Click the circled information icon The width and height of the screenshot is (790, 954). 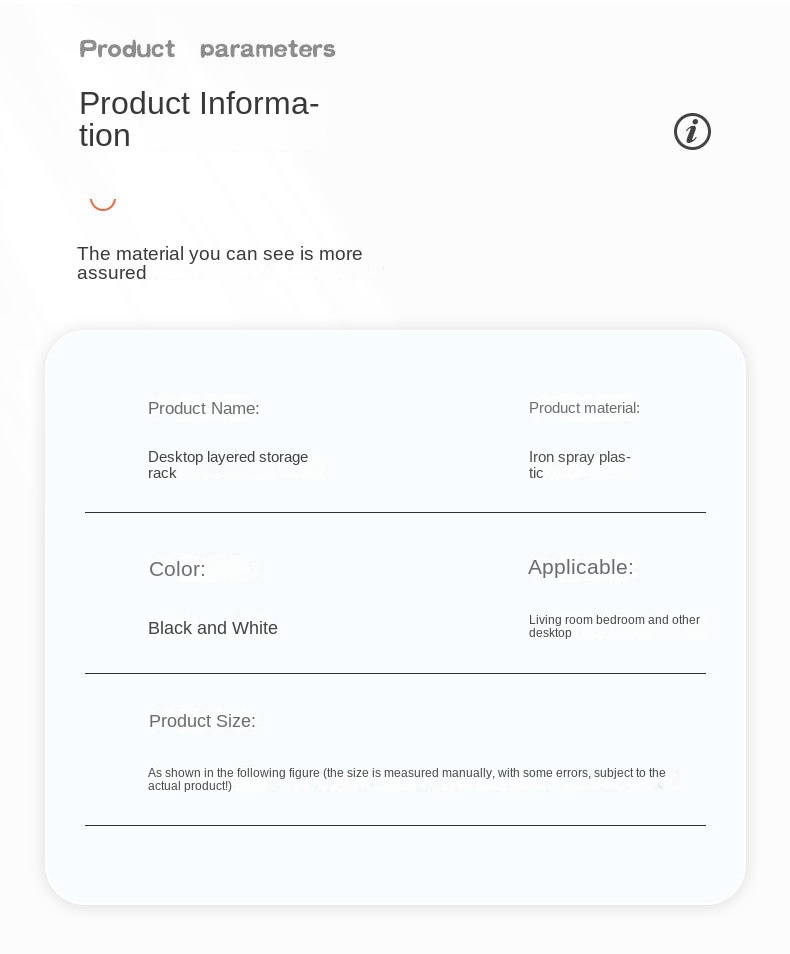(692, 131)
